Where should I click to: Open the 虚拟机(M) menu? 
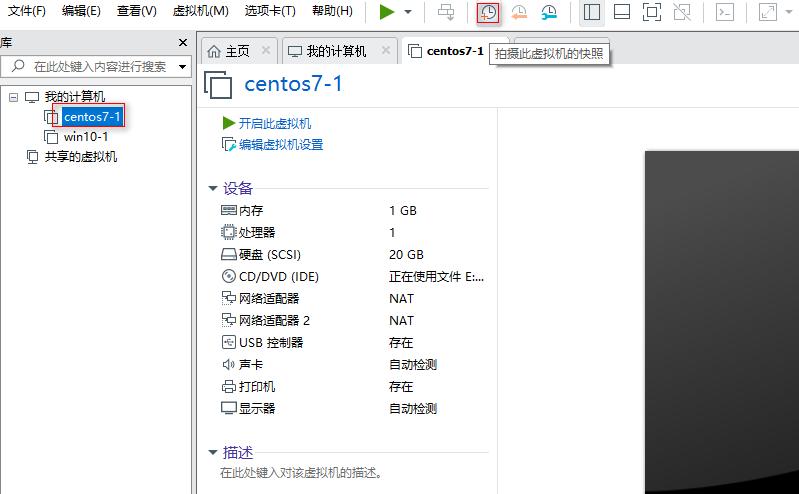coord(200,11)
